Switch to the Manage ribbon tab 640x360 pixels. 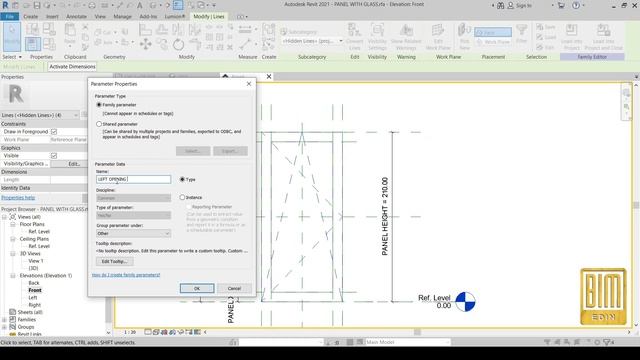(122, 17)
